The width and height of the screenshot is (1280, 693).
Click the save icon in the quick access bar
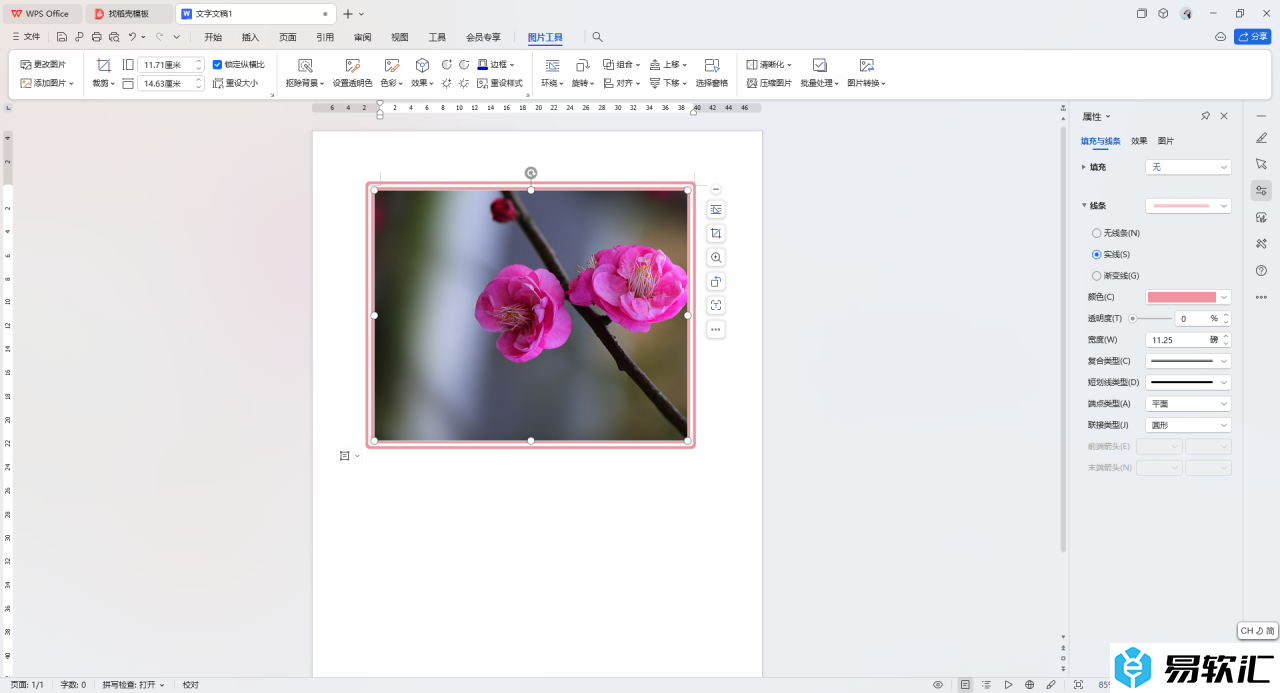[62, 37]
